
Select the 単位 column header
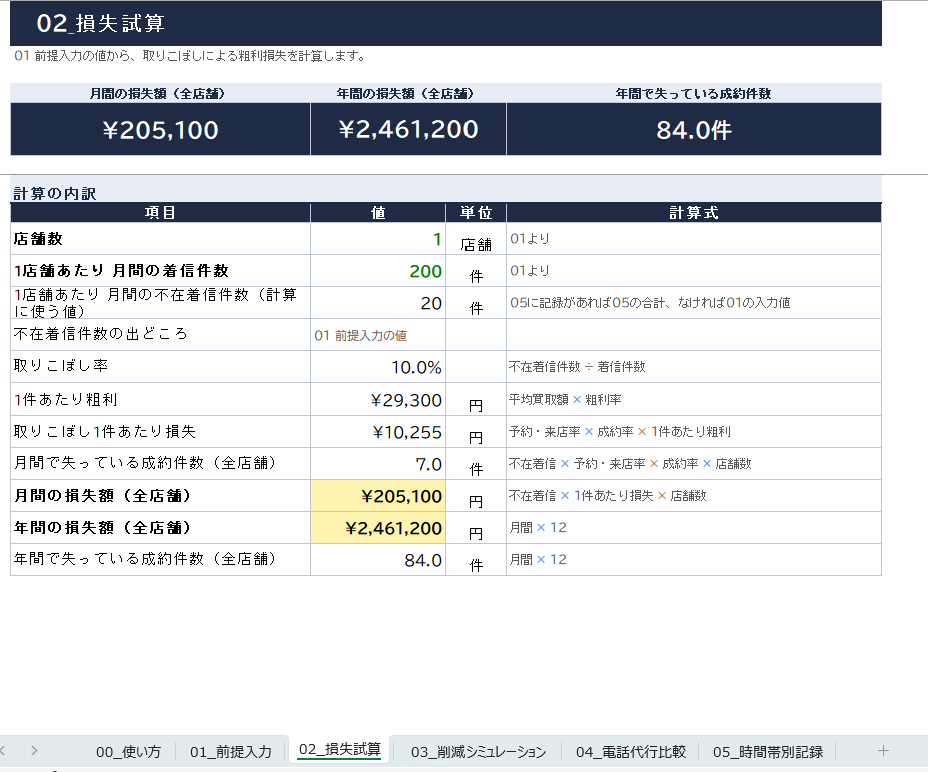[476, 213]
